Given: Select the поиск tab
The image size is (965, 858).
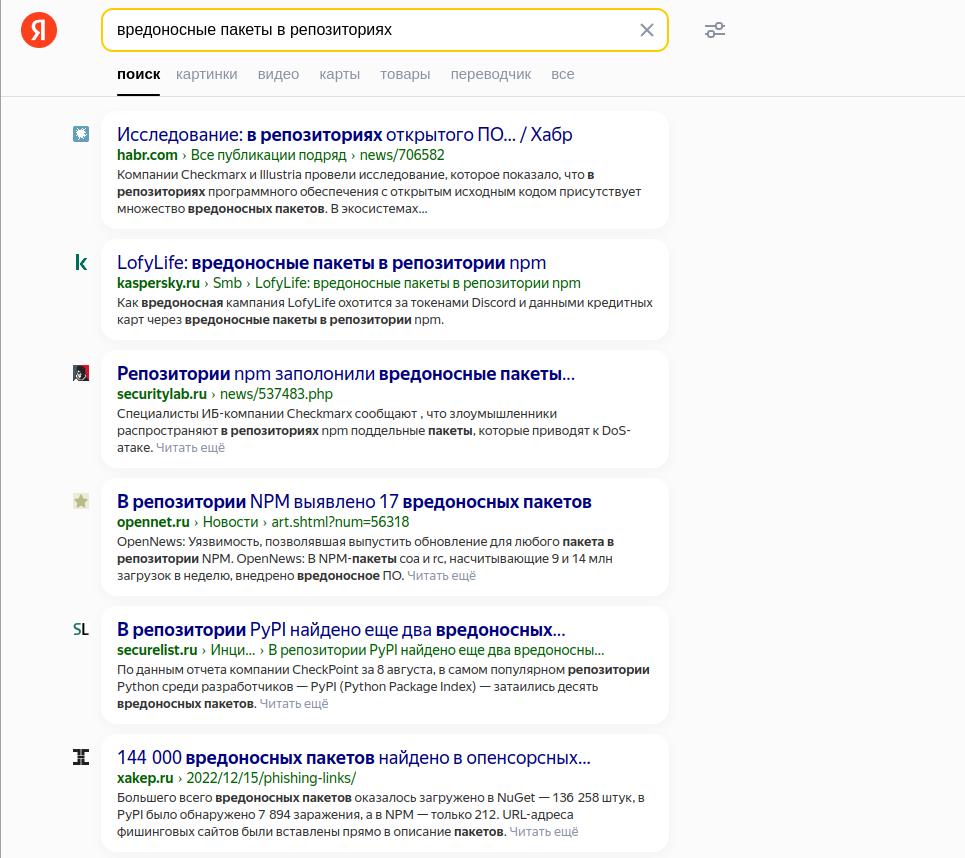Looking at the screenshot, I should tap(138, 74).
